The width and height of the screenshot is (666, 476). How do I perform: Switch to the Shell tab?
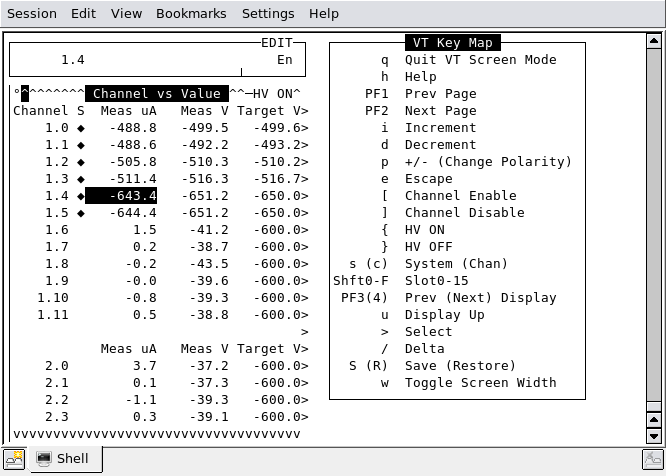pos(65,459)
